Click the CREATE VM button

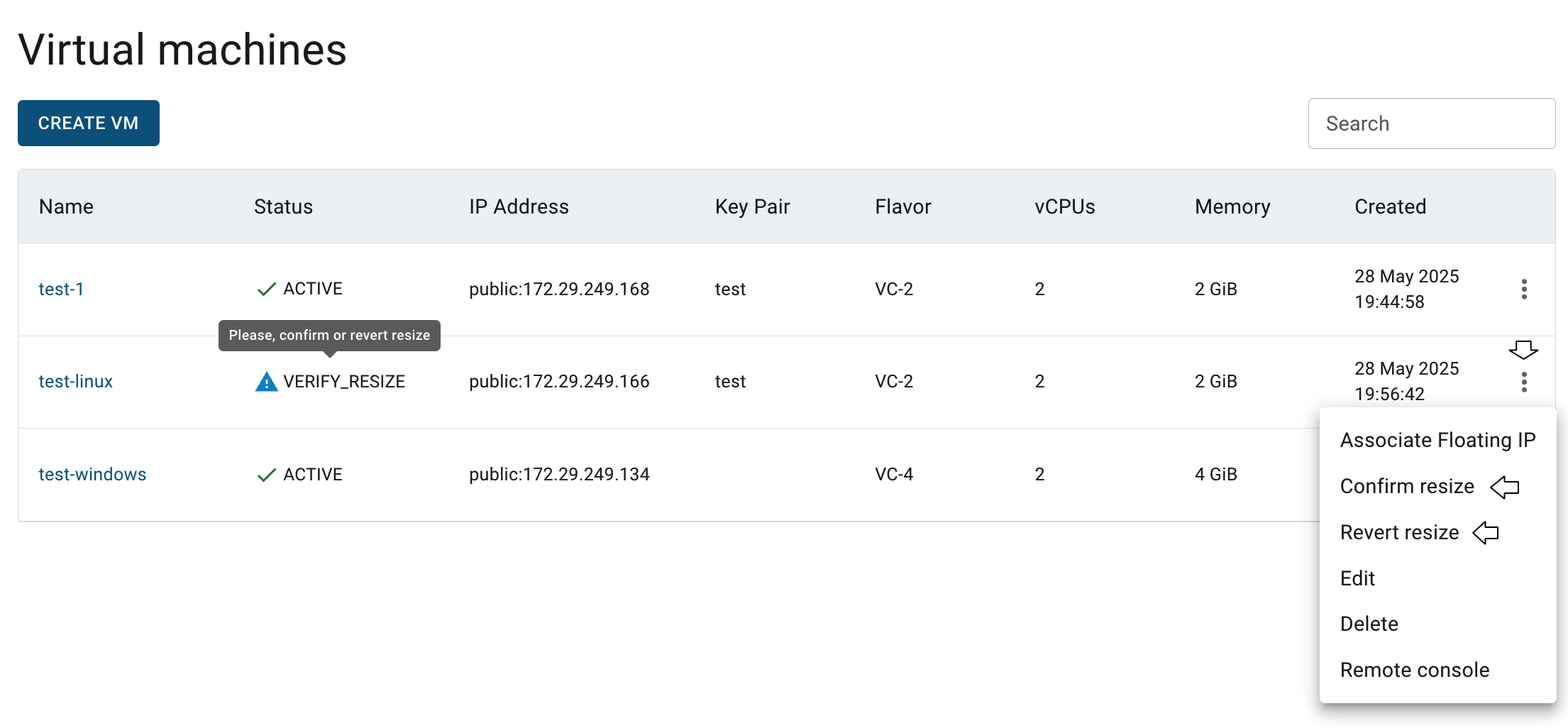89,123
